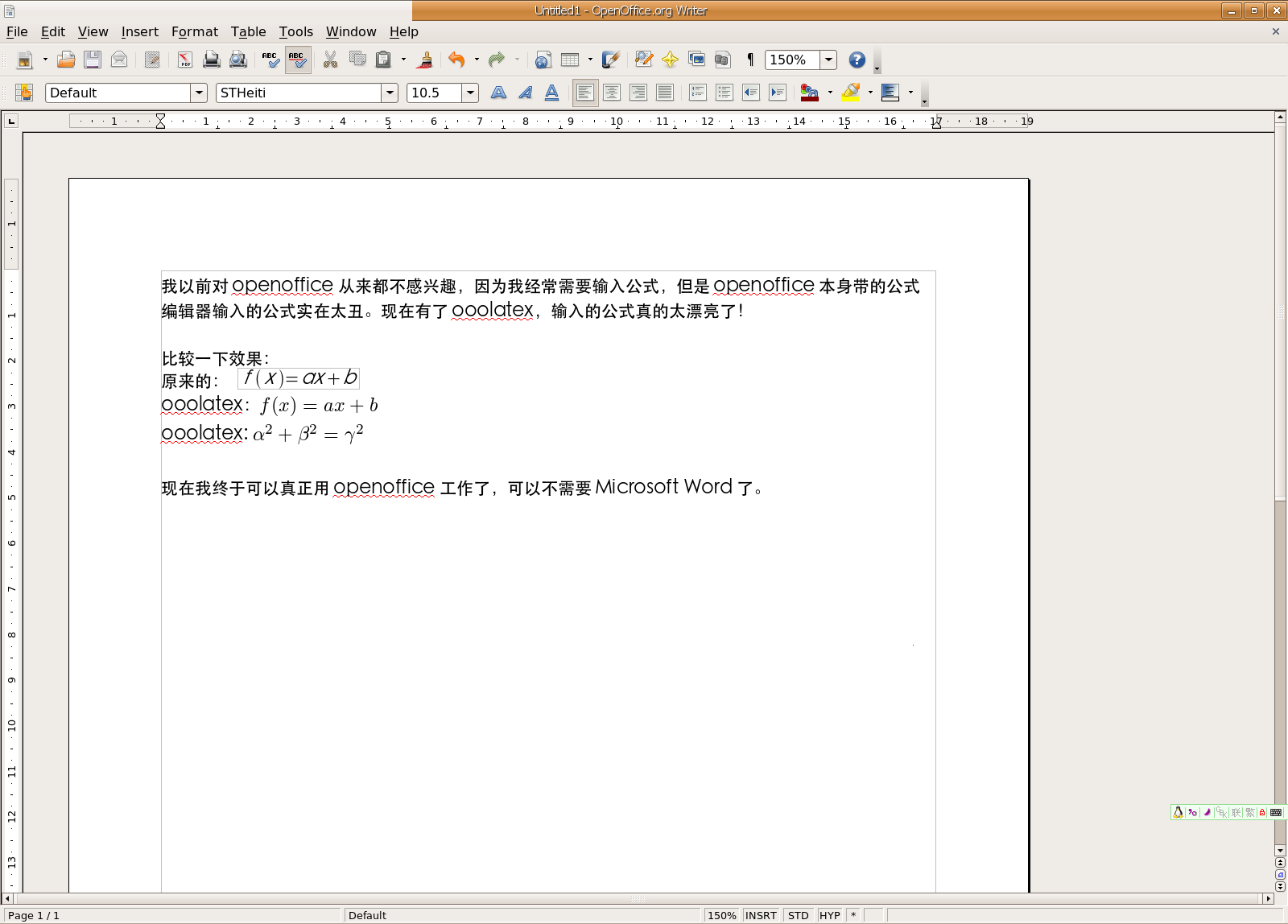
Task: Open Highlighting color dropdown
Action: tap(870, 93)
